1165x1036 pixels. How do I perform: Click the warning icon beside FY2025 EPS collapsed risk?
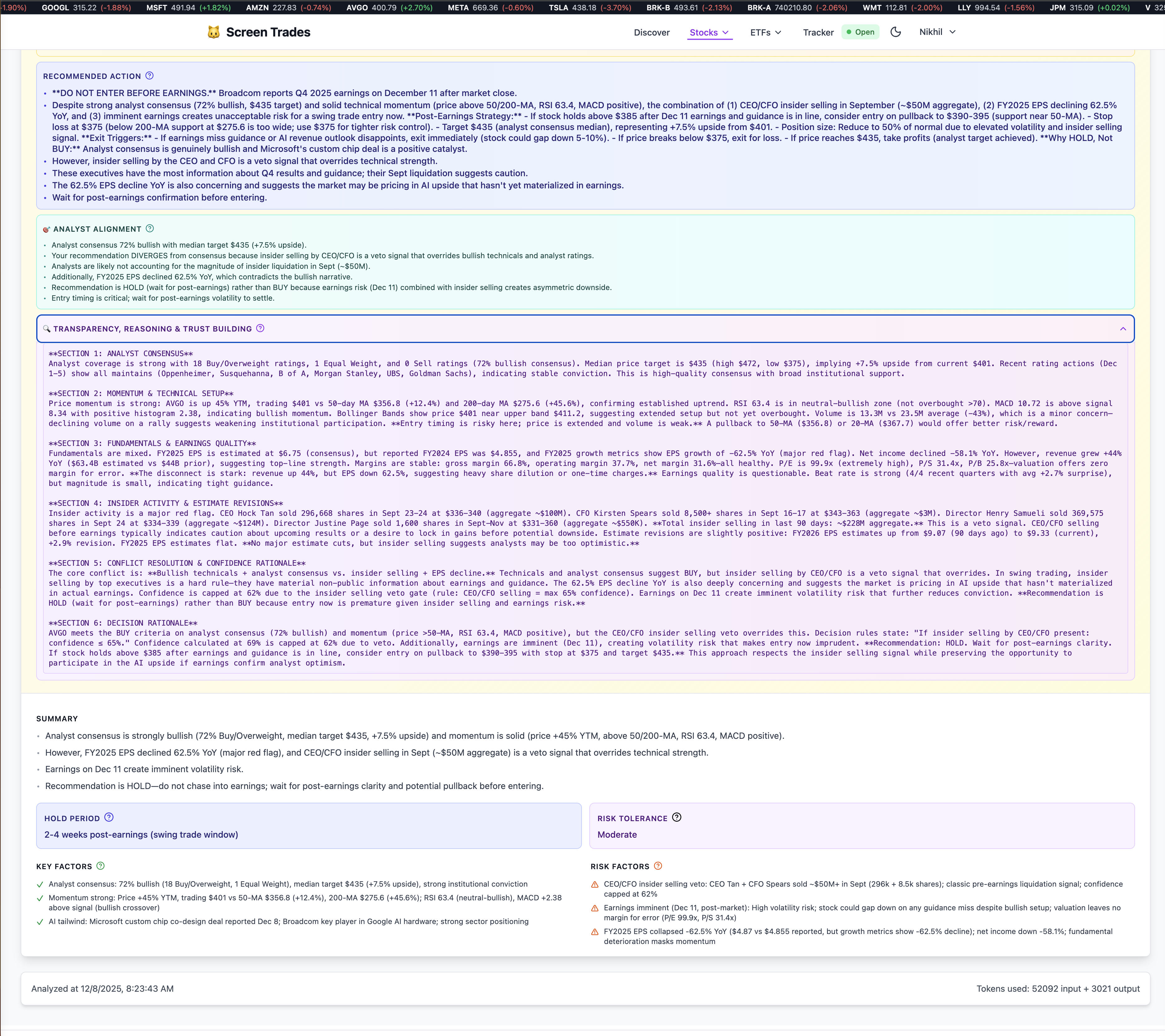click(595, 933)
